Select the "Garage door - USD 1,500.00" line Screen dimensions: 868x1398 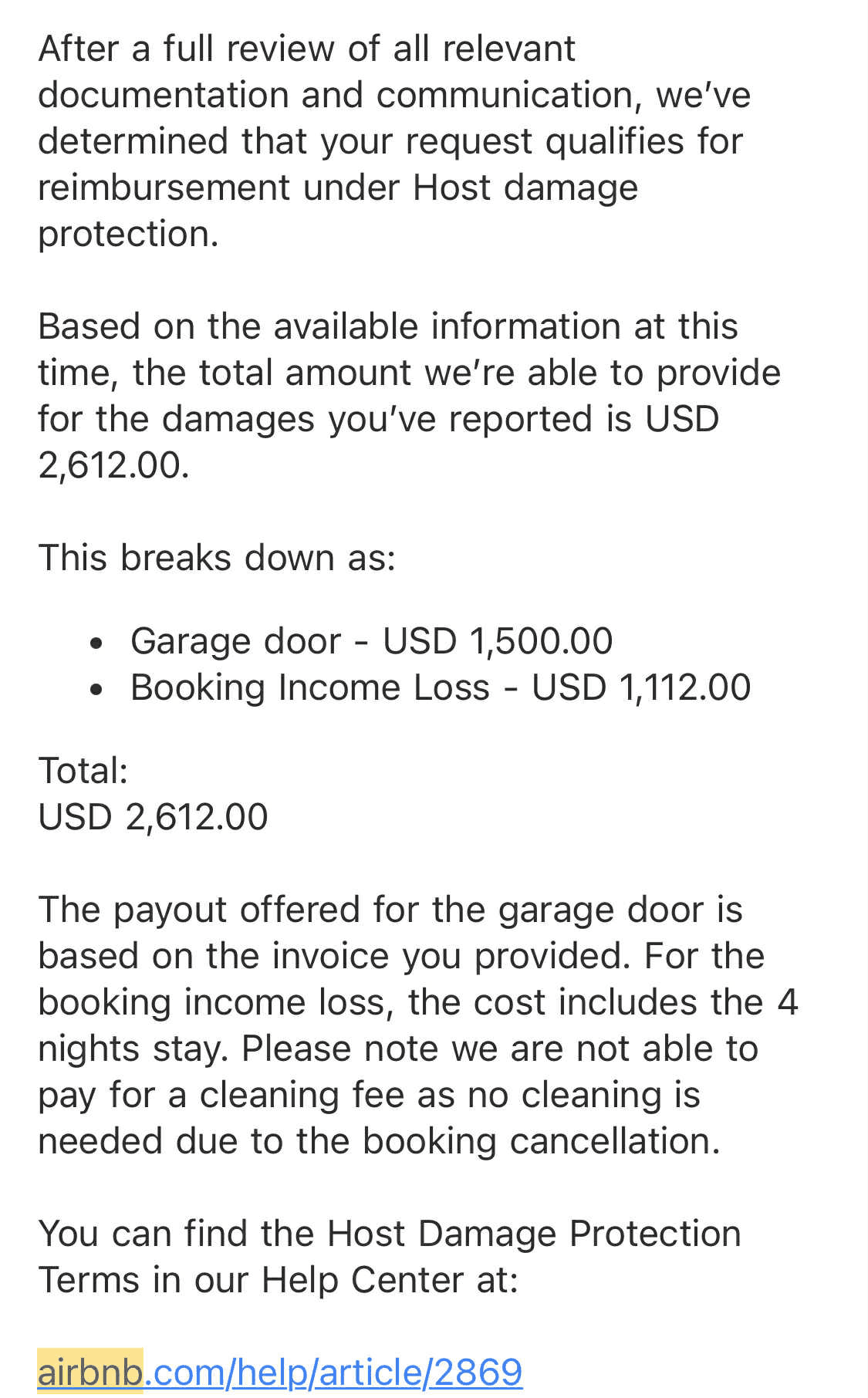(371, 641)
